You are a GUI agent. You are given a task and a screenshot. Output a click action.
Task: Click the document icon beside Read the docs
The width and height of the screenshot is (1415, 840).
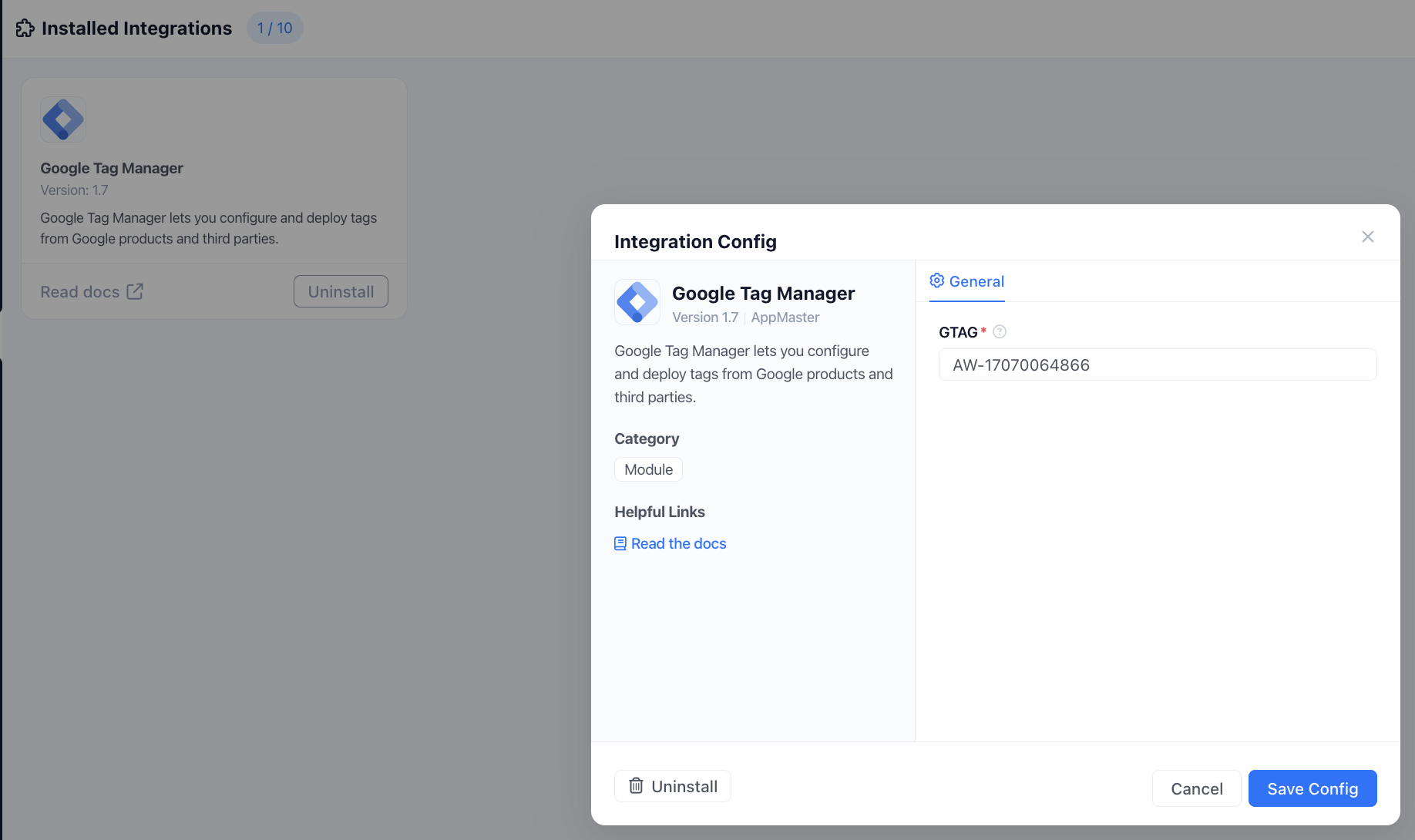(620, 543)
